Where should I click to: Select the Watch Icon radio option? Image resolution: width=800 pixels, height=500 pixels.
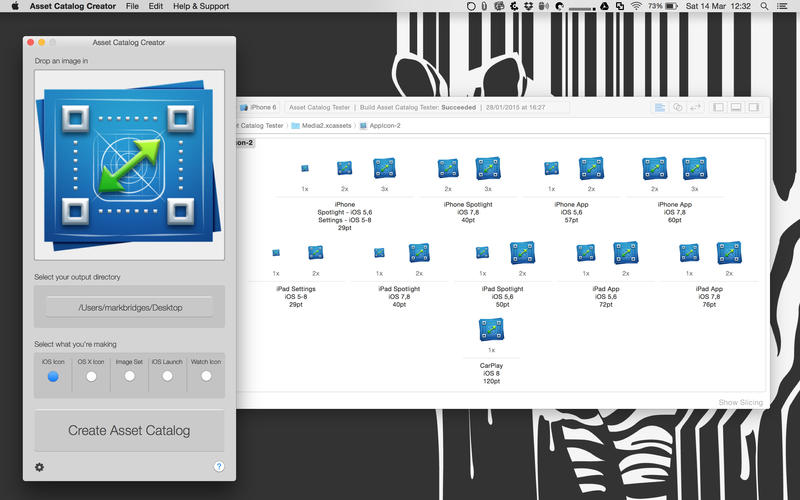(206, 376)
